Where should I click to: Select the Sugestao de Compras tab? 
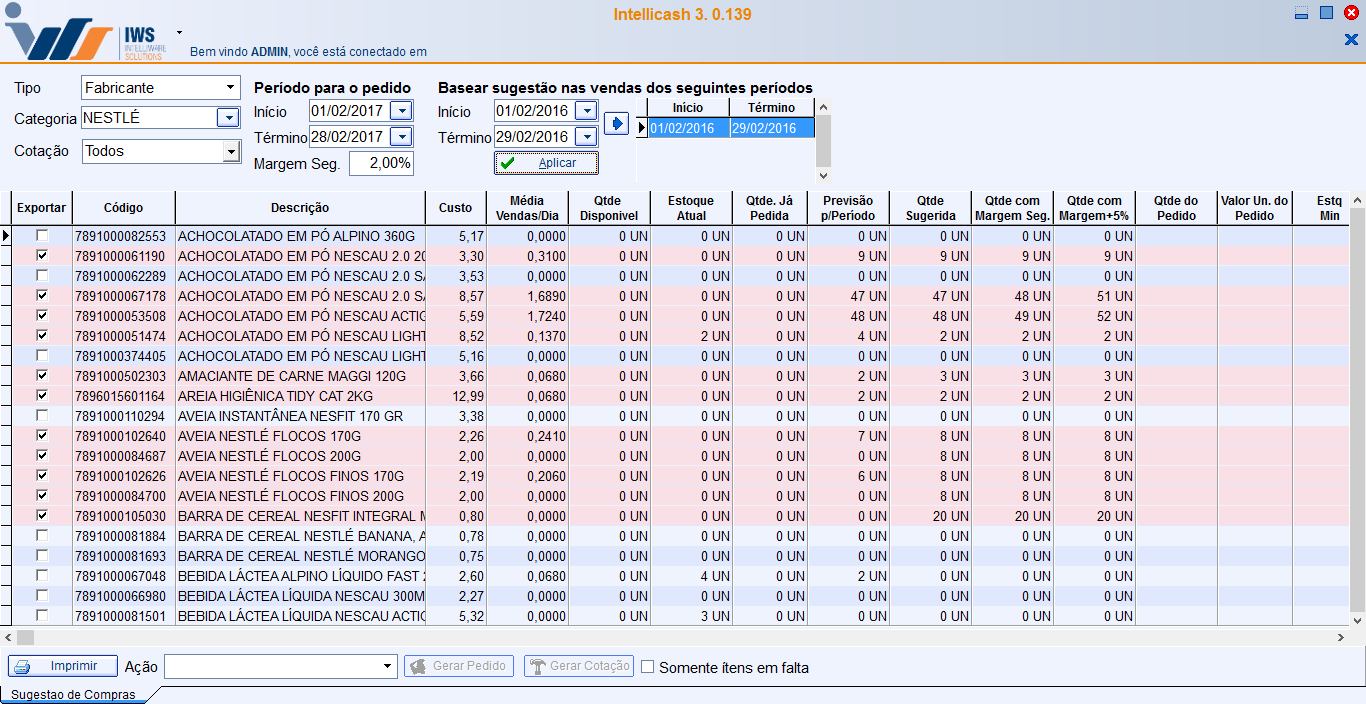(x=73, y=694)
